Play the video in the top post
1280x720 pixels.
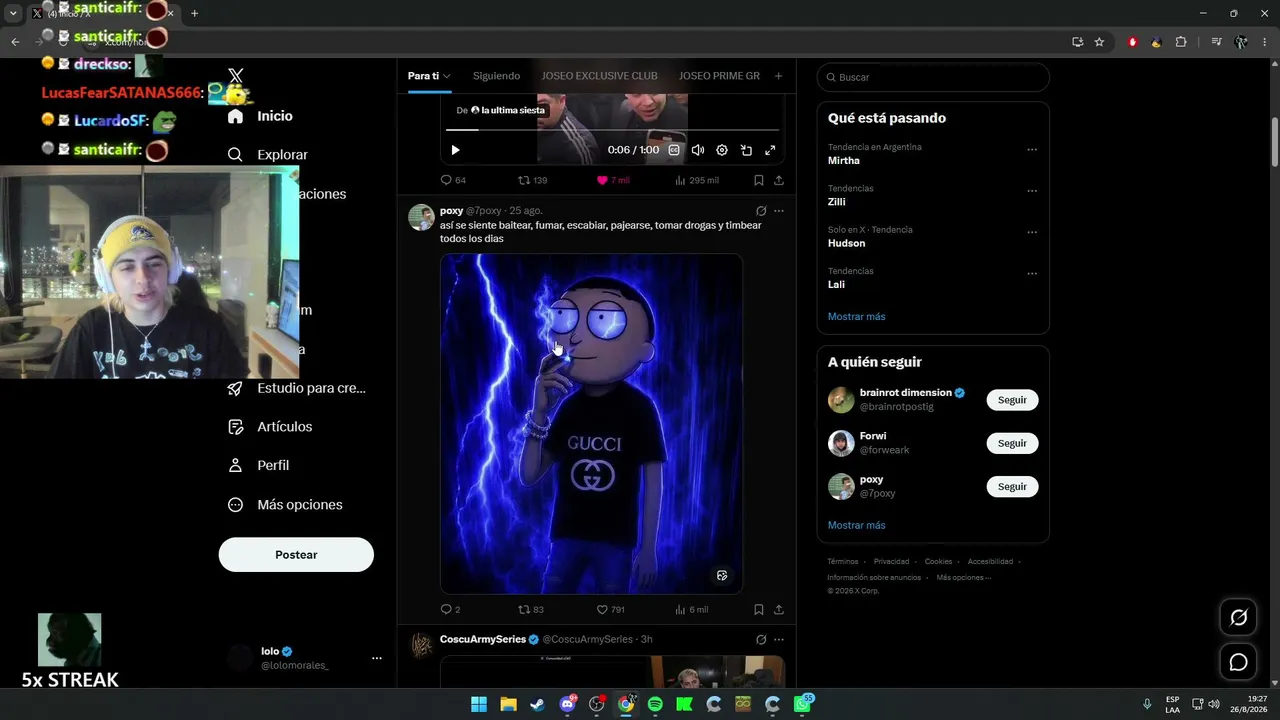click(455, 150)
